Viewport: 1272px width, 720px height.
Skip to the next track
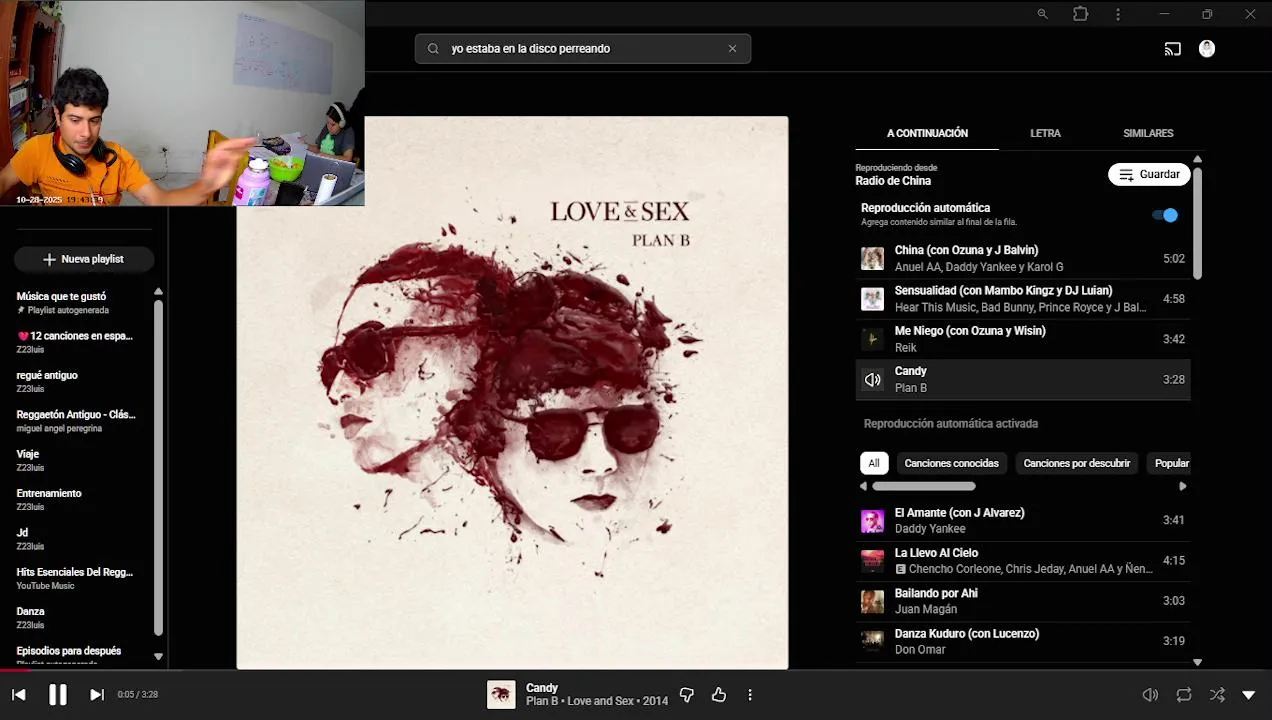pos(97,694)
